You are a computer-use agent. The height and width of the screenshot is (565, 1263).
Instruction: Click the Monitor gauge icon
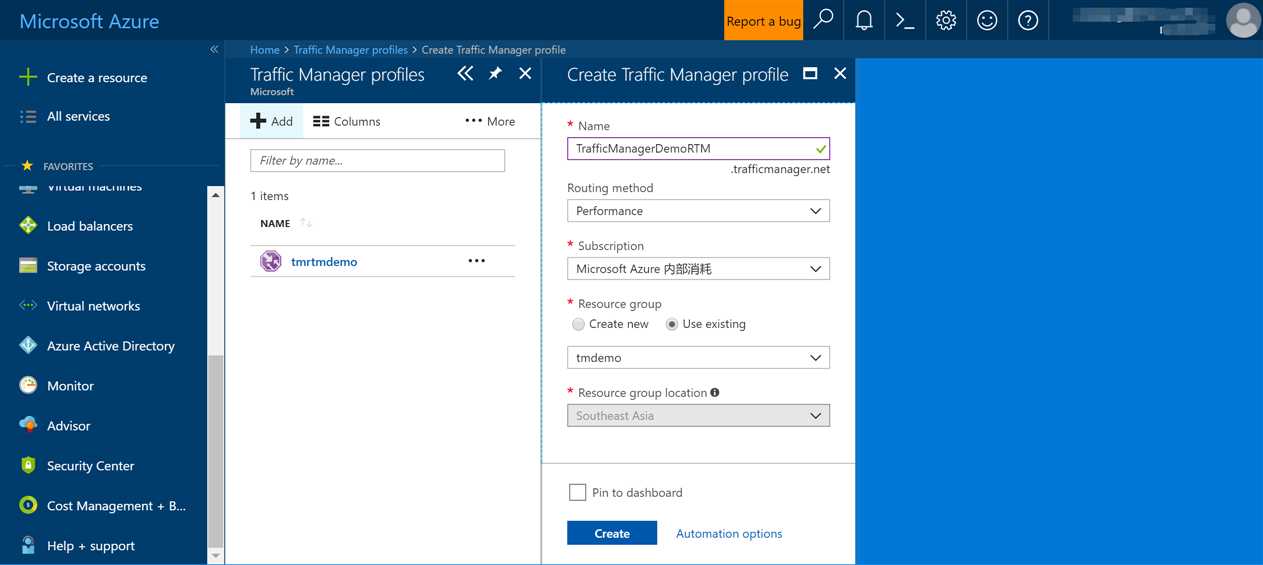pyautogui.click(x=28, y=386)
